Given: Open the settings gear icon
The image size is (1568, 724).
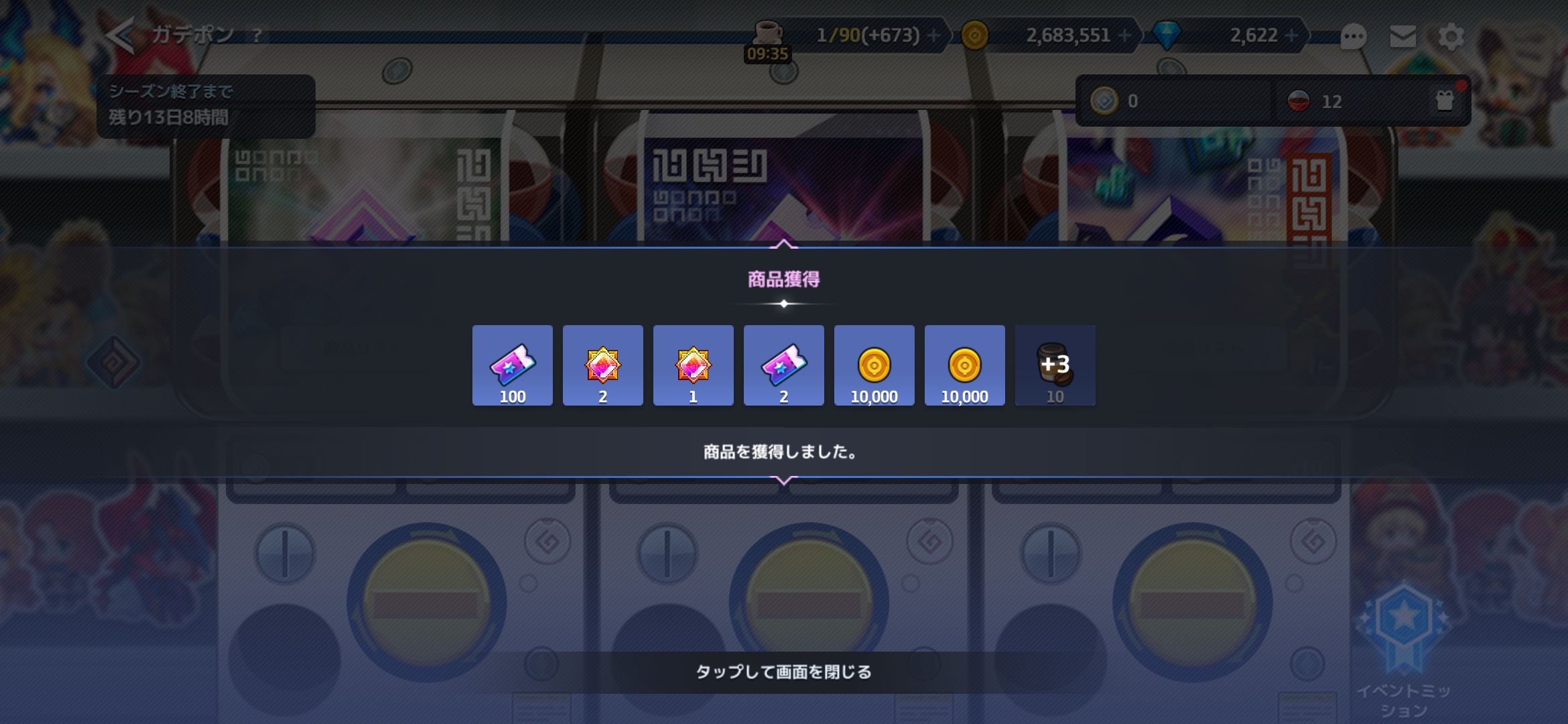Looking at the screenshot, I should pyautogui.click(x=1451, y=36).
